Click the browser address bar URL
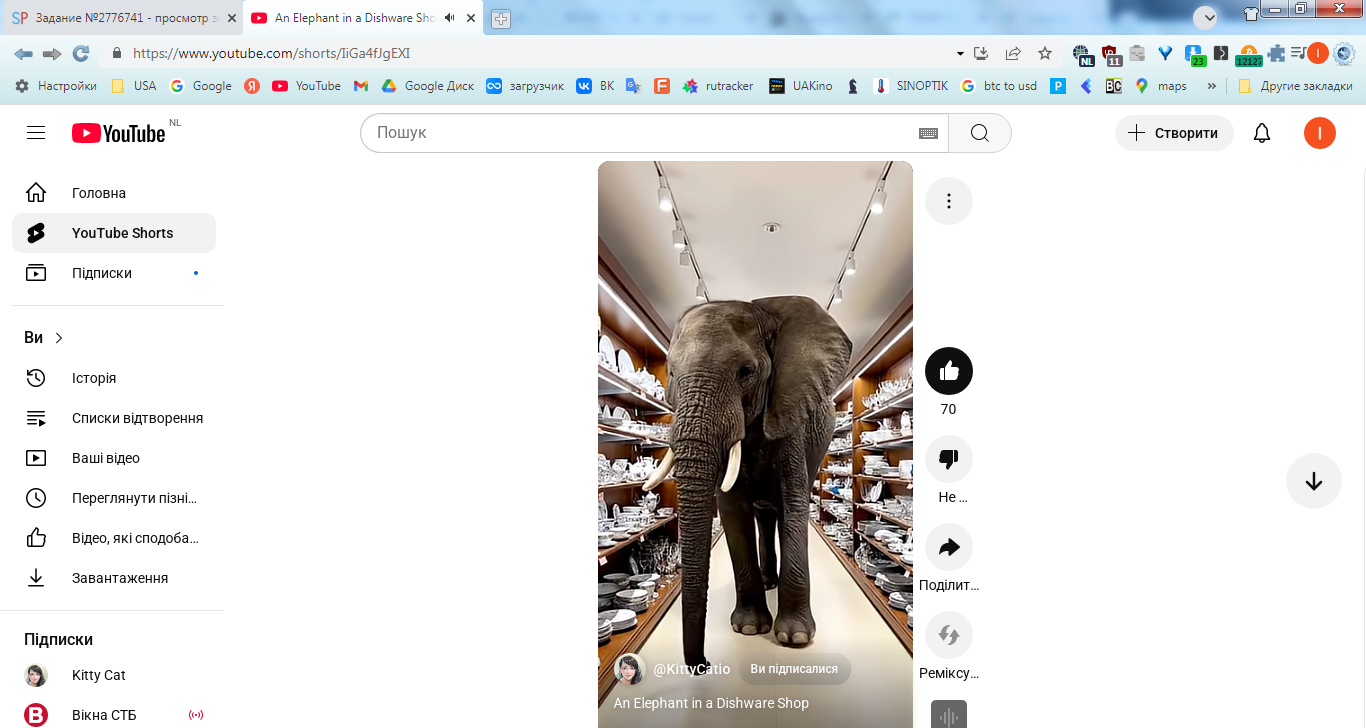1366x728 pixels. pyautogui.click(x=271, y=53)
